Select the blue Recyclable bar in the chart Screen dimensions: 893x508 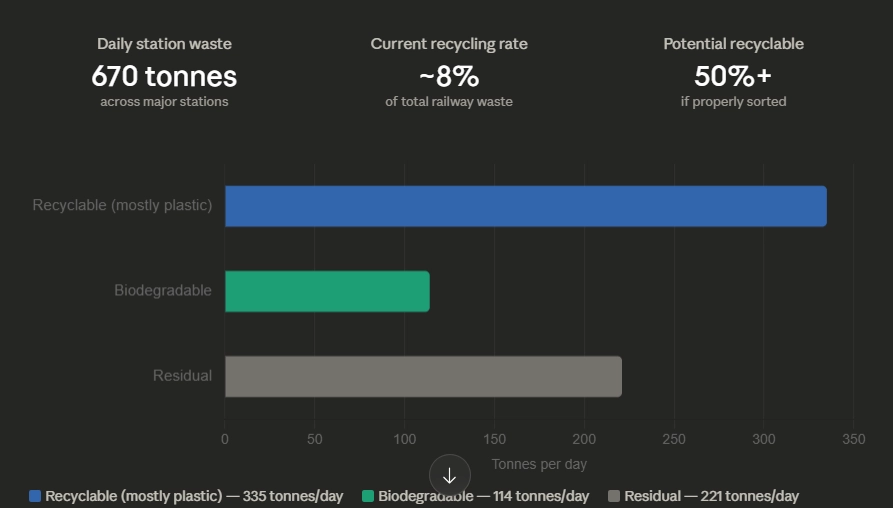pyautogui.click(x=525, y=206)
